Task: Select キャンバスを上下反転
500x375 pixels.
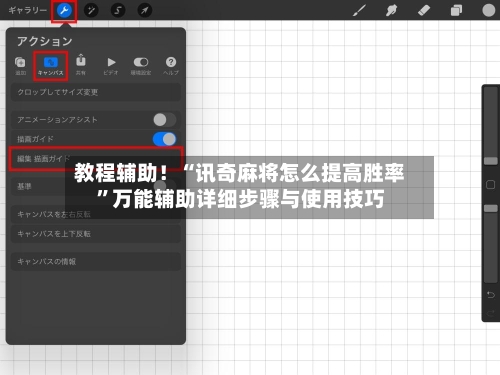Action: click(x=96, y=234)
